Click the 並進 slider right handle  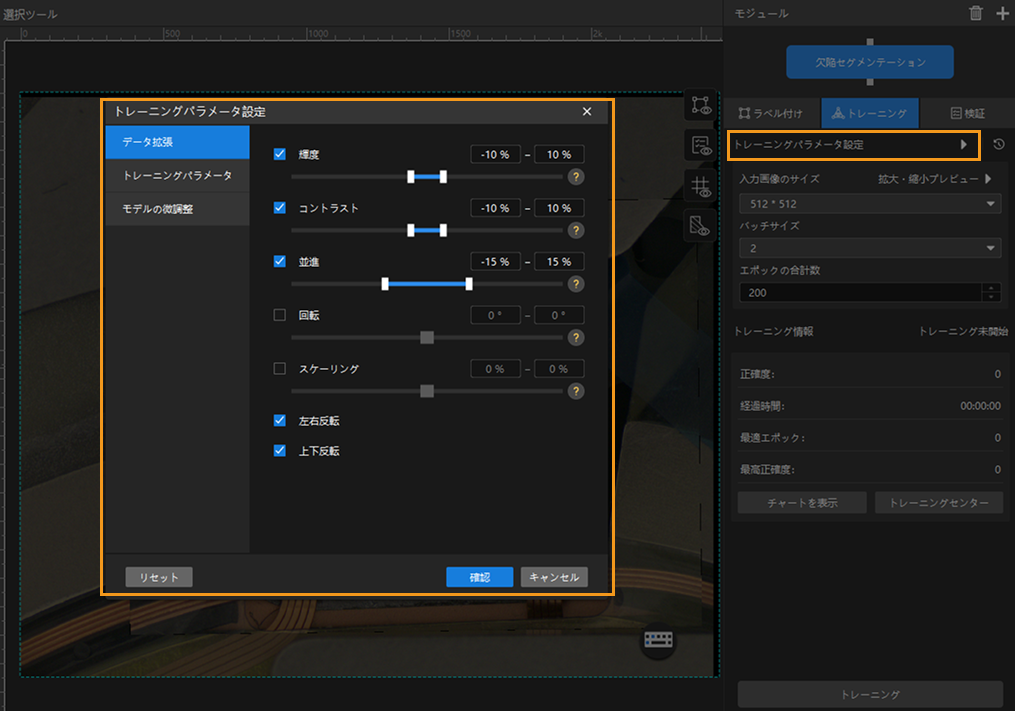pos(469,284)
